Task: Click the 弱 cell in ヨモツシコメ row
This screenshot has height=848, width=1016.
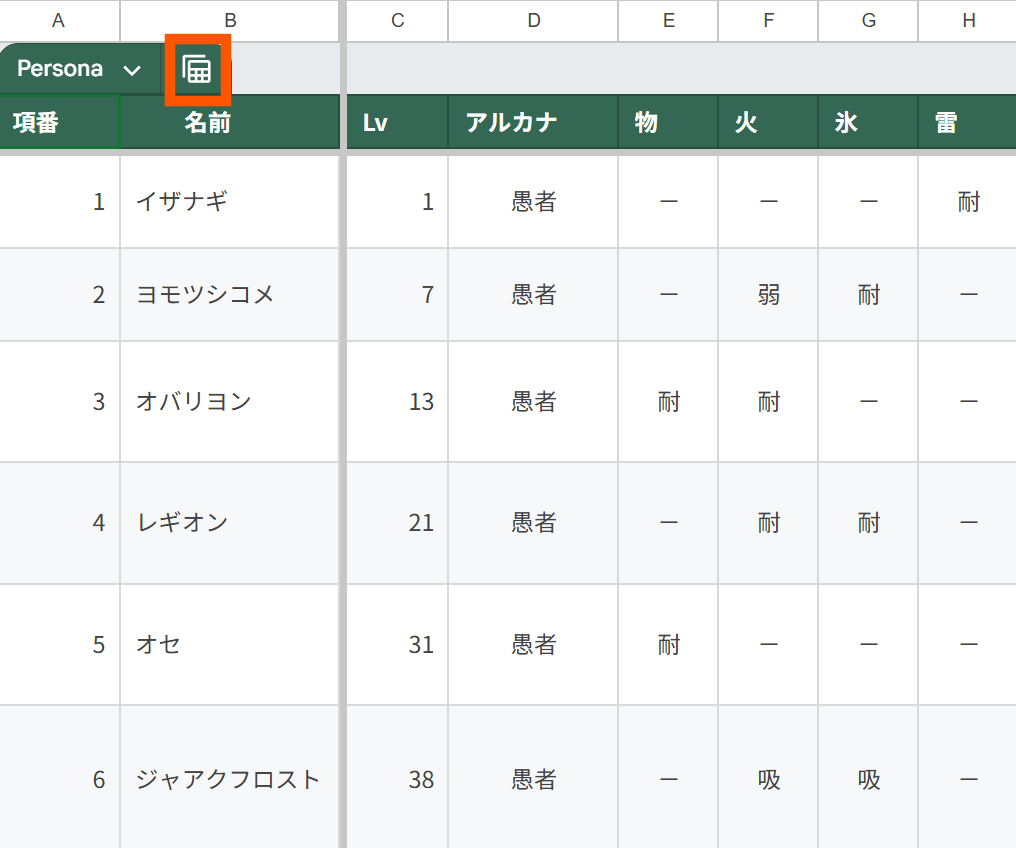Action: 768,295
